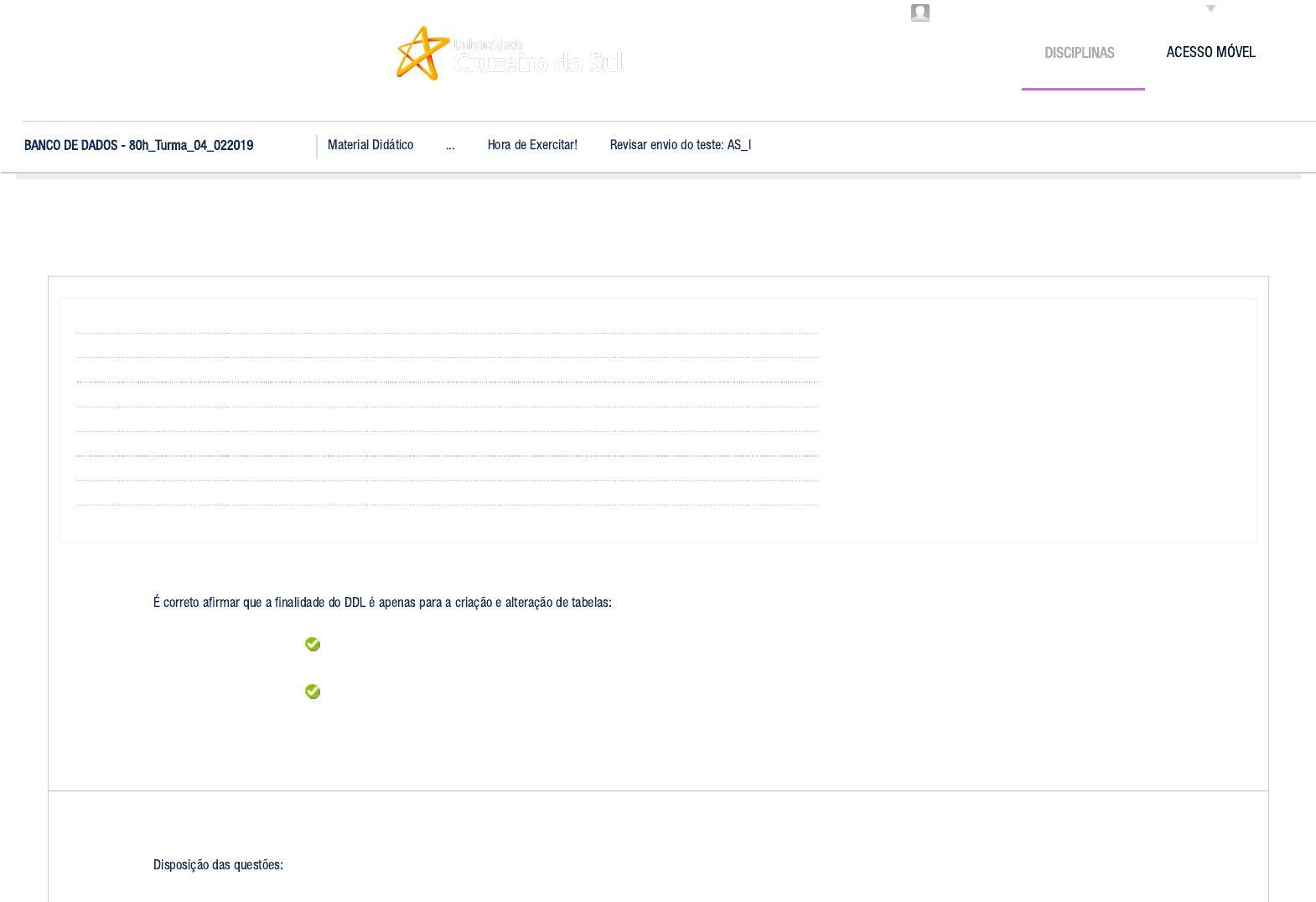Expand the breadcrumb ellipsis item
Screen dimensions: 1316x902
(x=450, y=146)
